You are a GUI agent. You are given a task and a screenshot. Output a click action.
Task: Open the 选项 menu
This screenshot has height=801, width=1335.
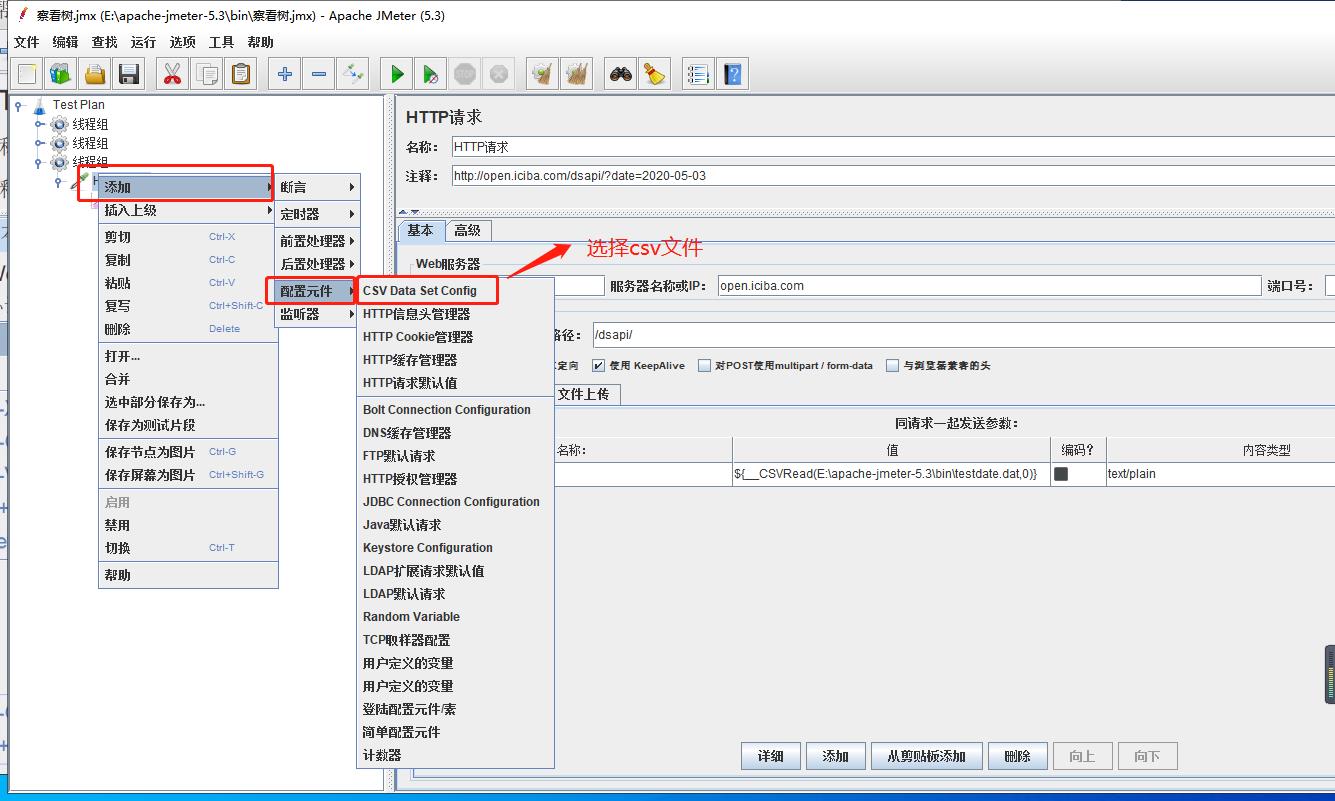click(183, 42)
